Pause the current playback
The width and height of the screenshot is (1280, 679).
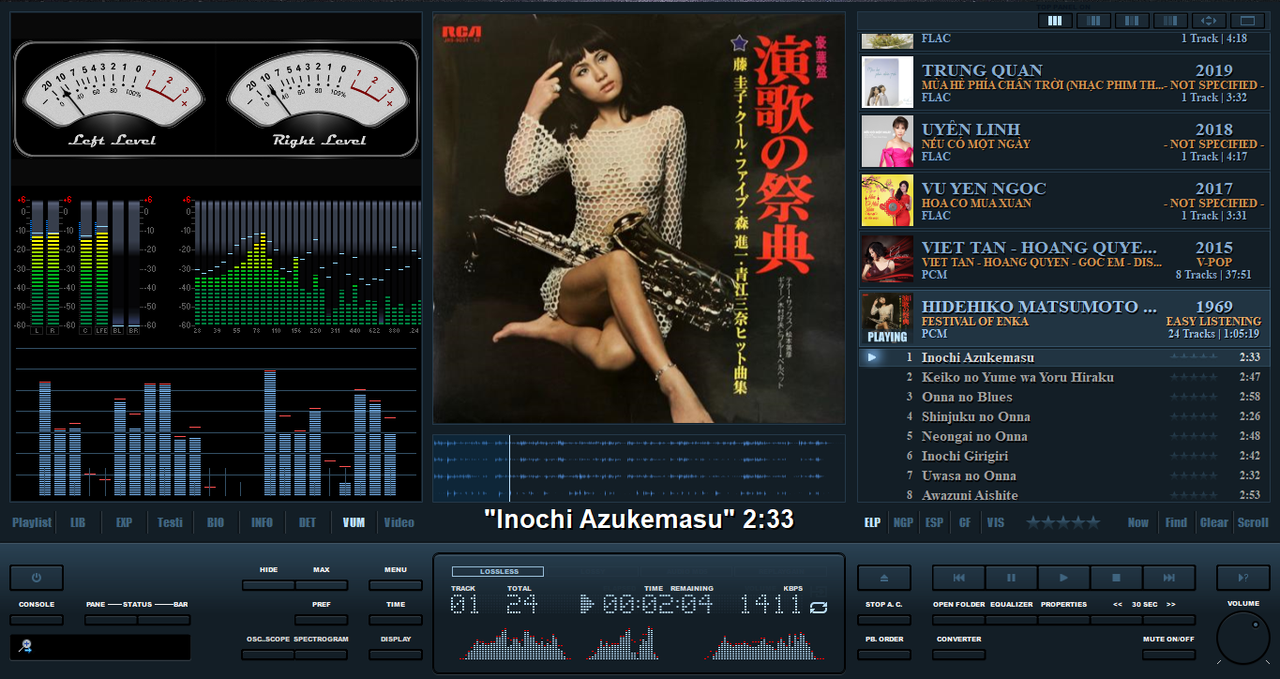click(1011, 578)
